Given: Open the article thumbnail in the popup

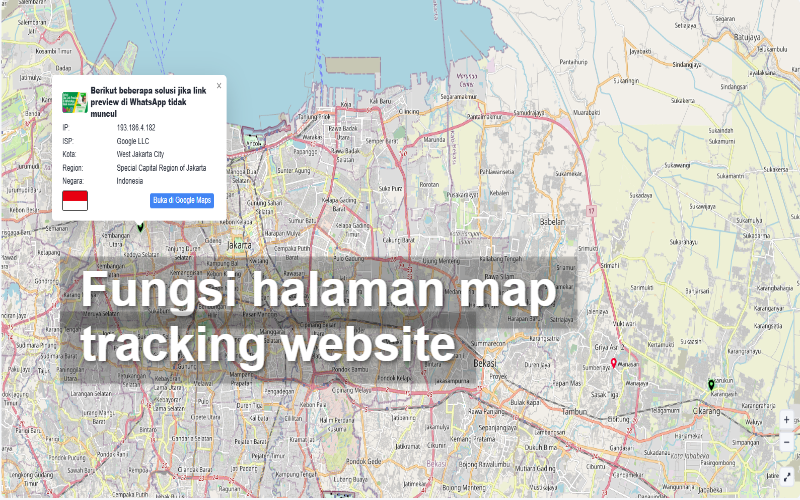Looking at the screenshot, I should (74, 101).
